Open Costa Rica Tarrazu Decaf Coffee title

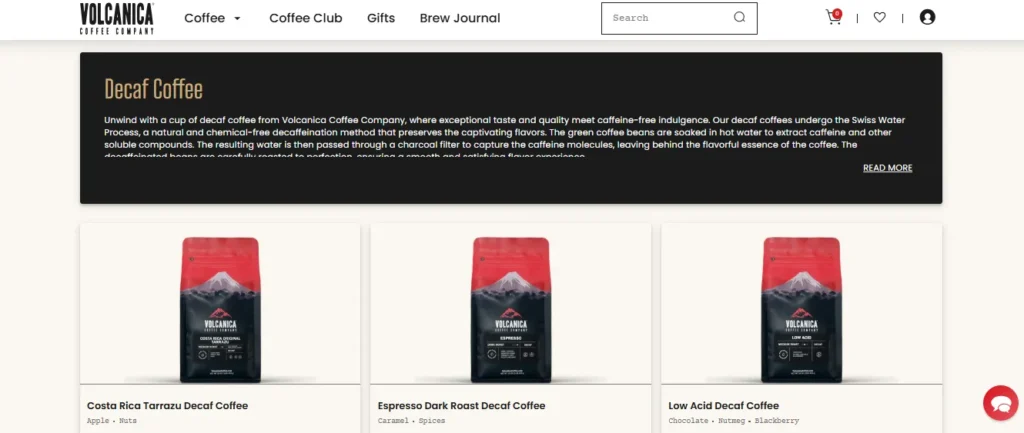click(167, 406)
